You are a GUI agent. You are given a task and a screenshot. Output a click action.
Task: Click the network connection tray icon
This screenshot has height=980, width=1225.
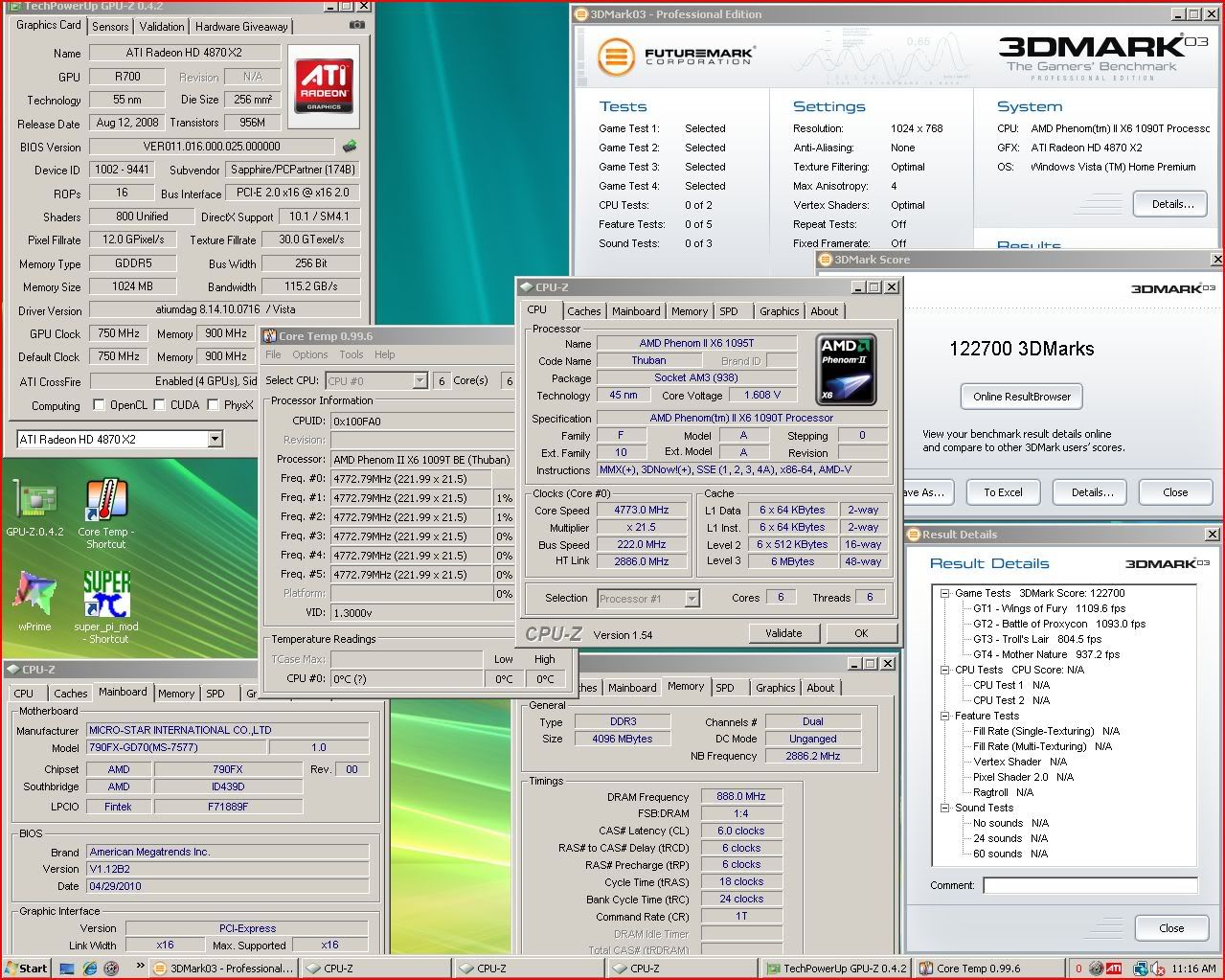(1141, 969)
